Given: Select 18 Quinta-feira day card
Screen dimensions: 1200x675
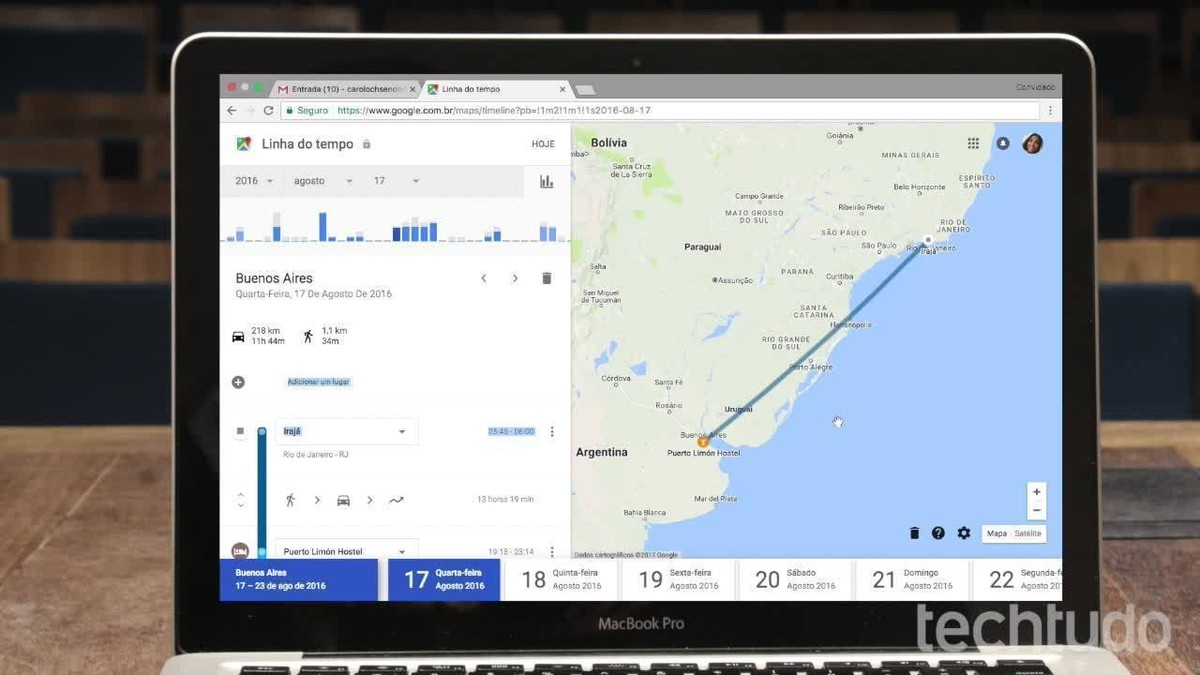Looking at the screenshot, I should point(561,579).
